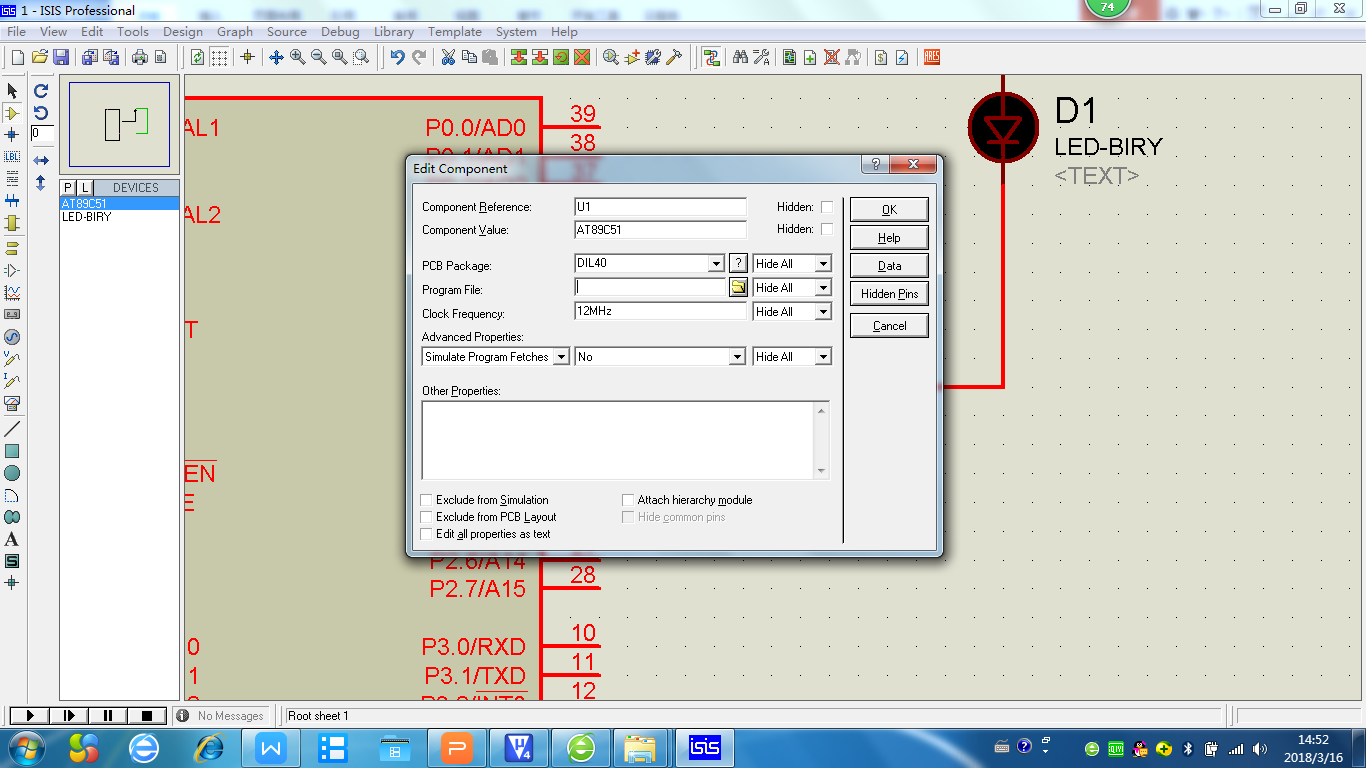Flip horizontally with the mirror icon

(x=41, y=160)
